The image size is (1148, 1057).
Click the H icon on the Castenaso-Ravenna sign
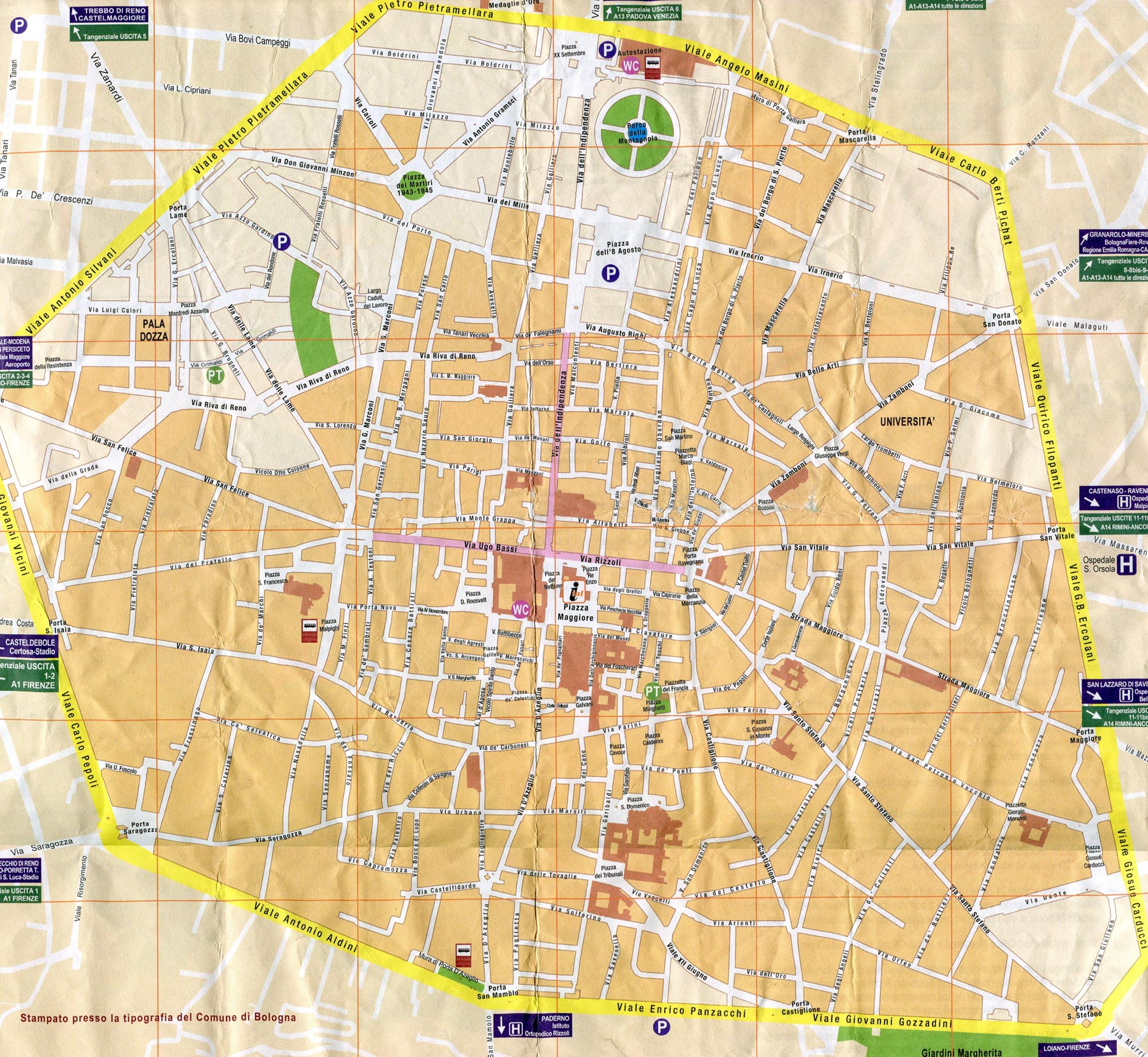click(x=1124, y=502)
